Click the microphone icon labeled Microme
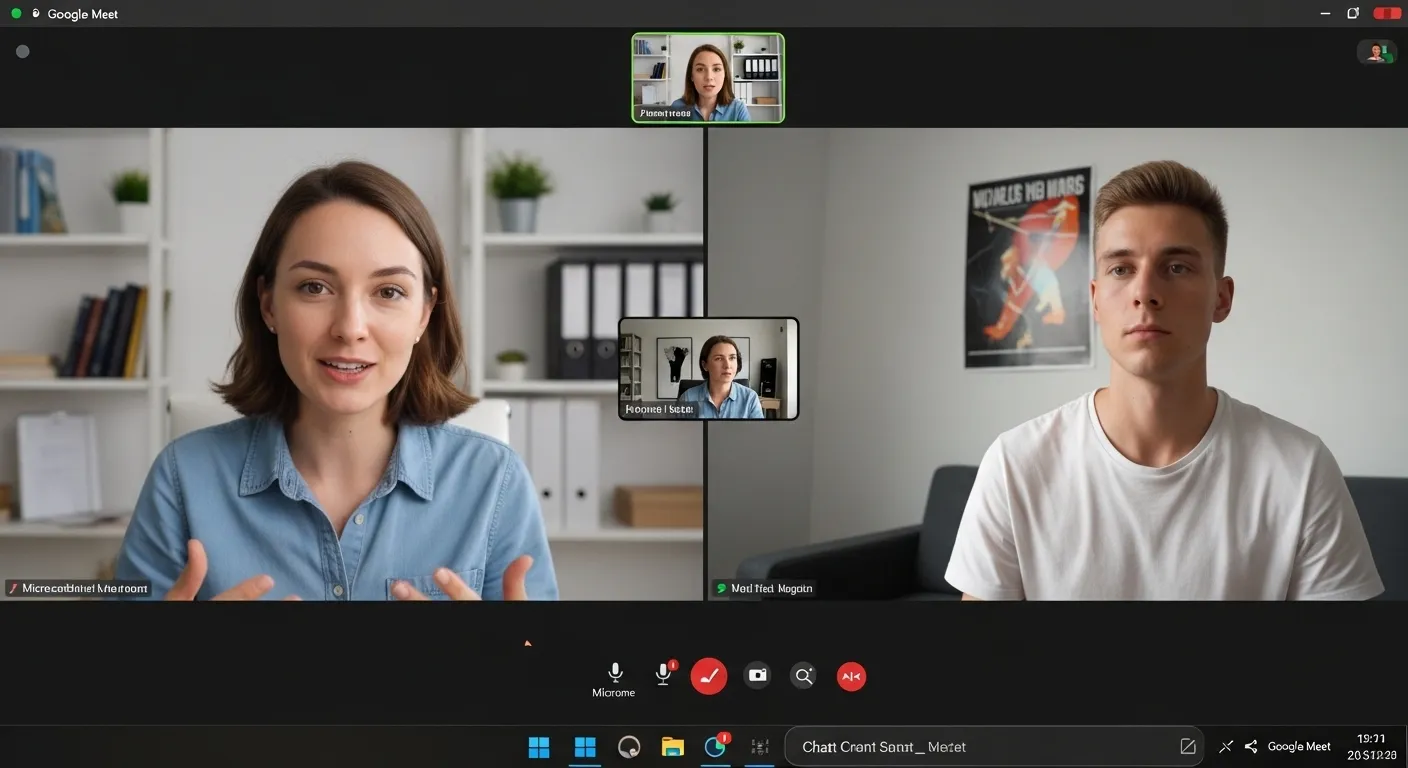 (615, 673)
